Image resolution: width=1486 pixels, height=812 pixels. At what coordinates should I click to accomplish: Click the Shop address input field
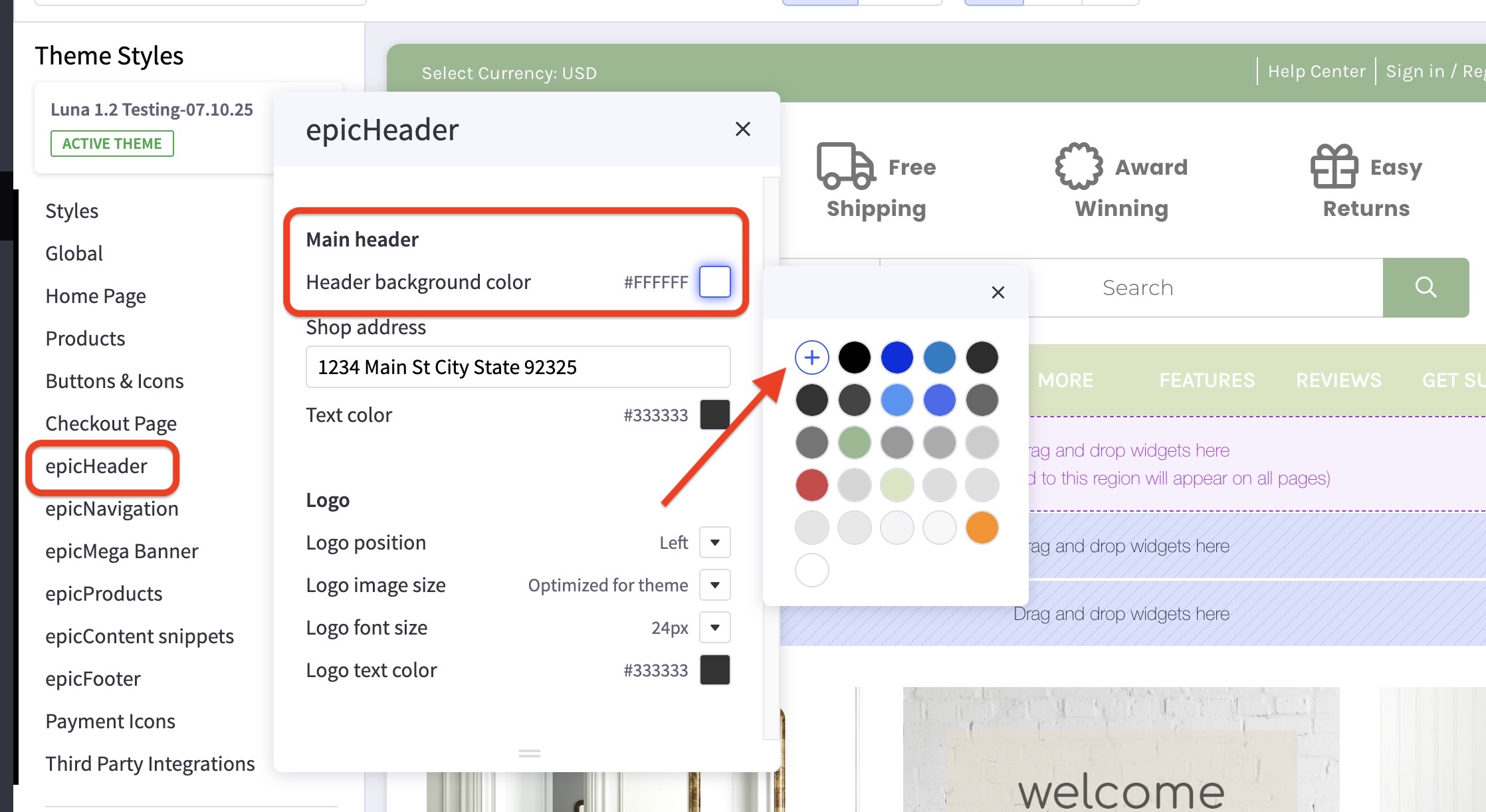[x=518, y=367]
